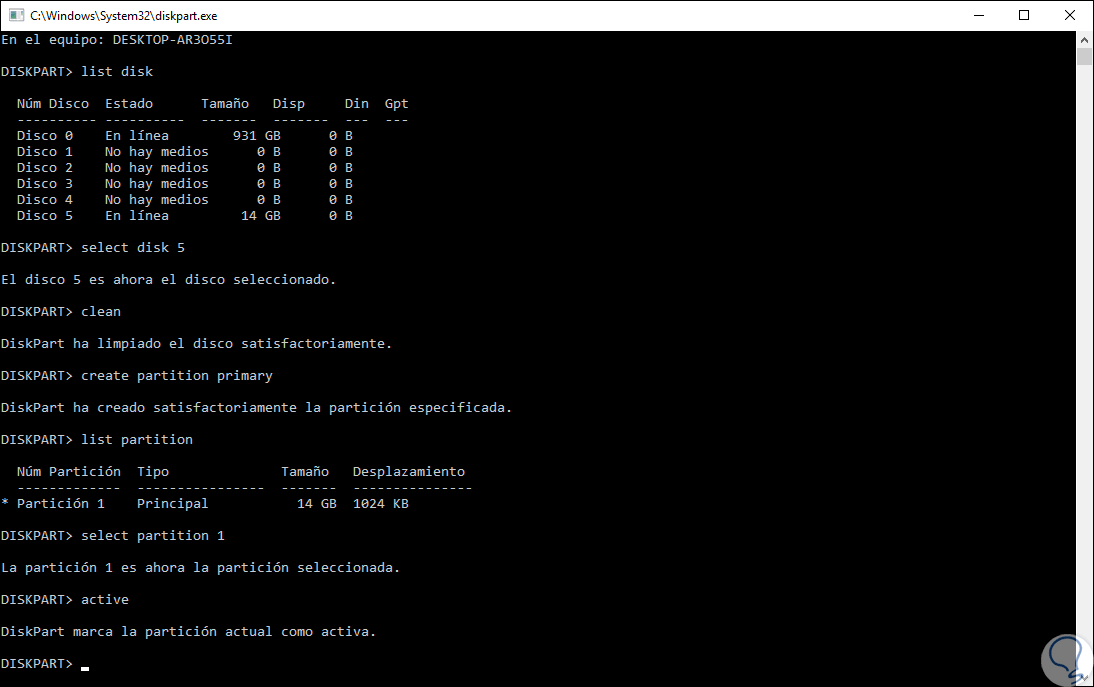Click 'No hay medios' status of Disco 1
This screenshot has width=1094, height=687.
click(x=156, y=152)
